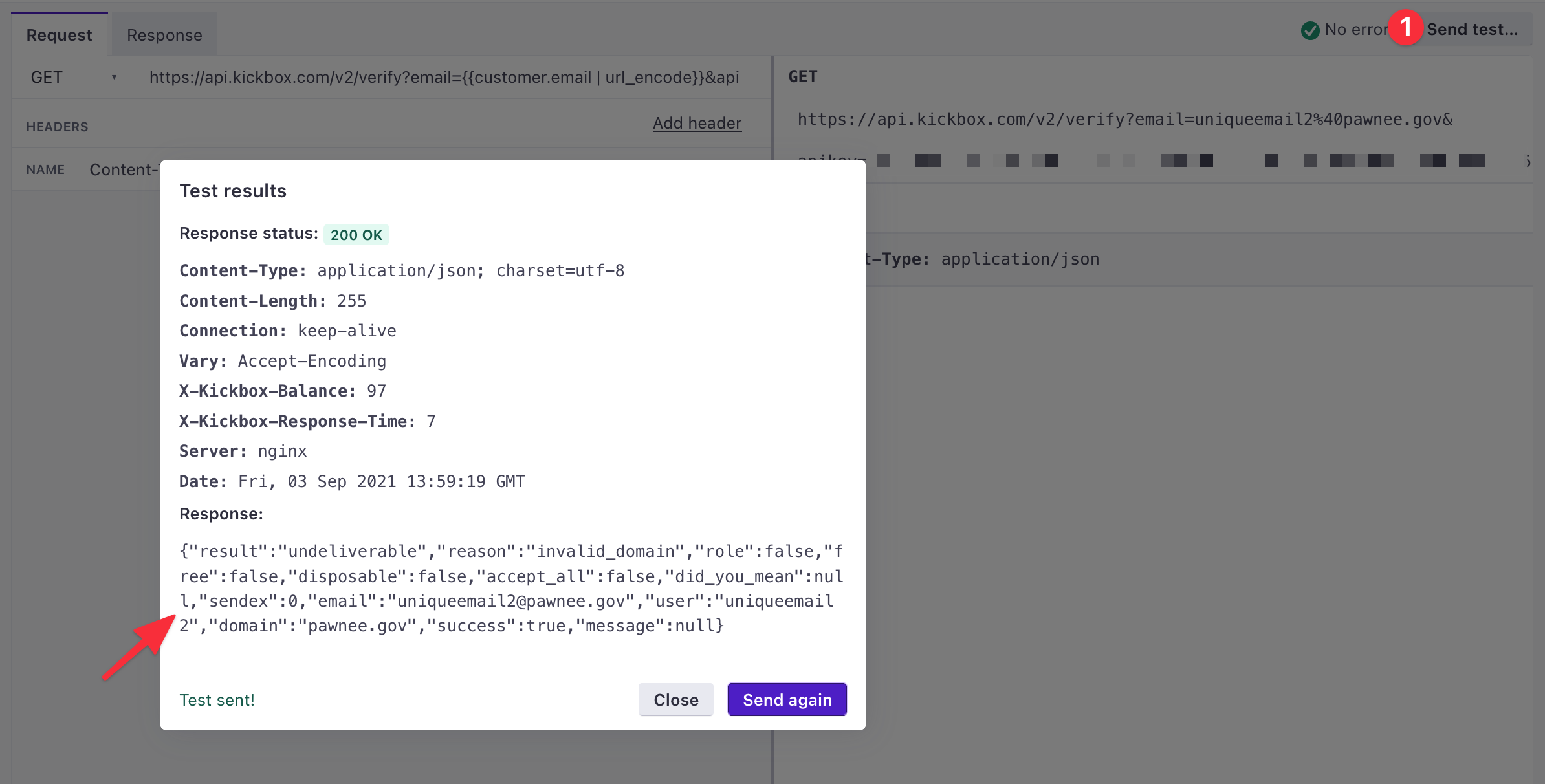The image size is (1545, 784).
Task: Click the preview URL in the right panel
Action: pyautogui.click(x=1124, y=119)
